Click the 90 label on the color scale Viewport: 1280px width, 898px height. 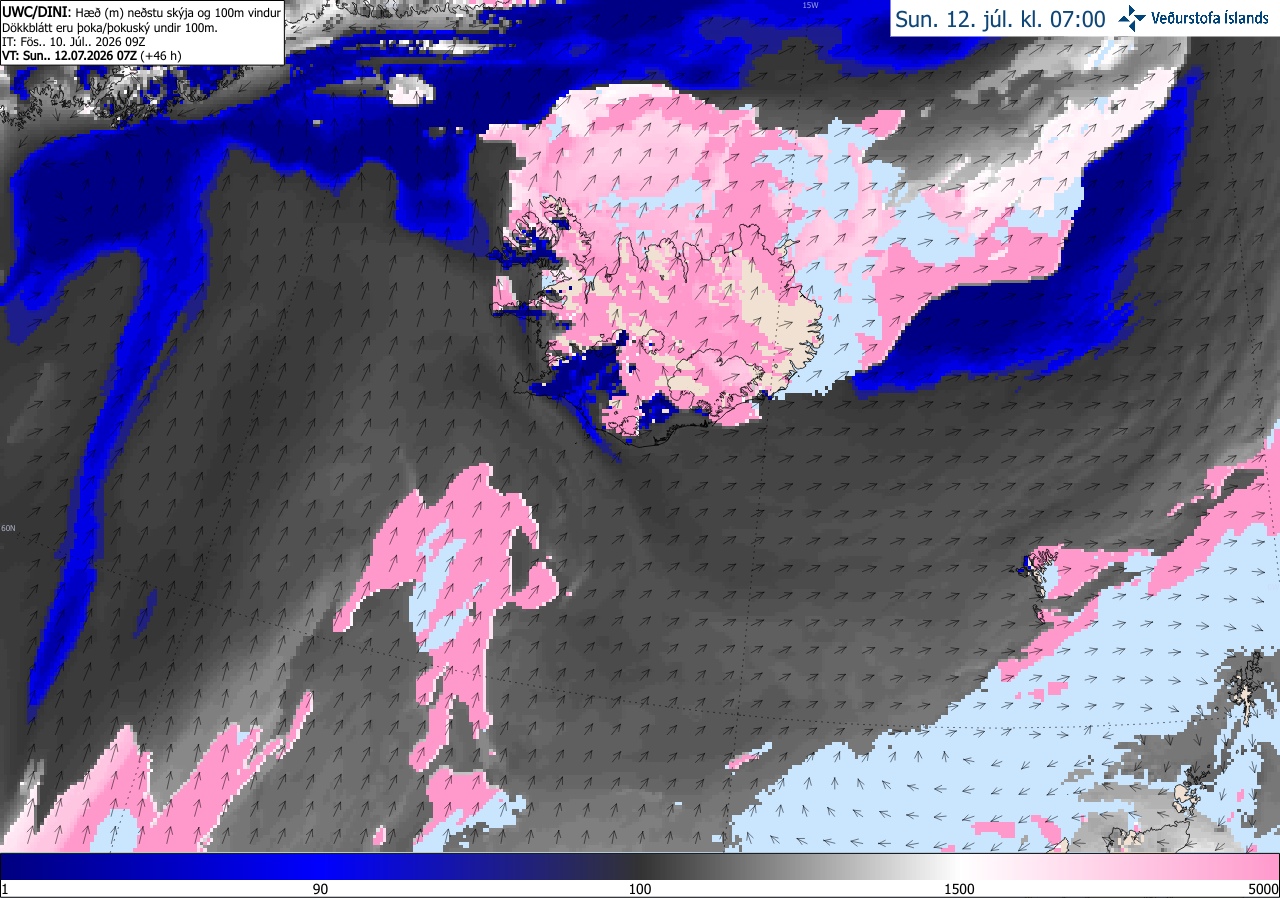pyautogui.click(x=320, y=889)
